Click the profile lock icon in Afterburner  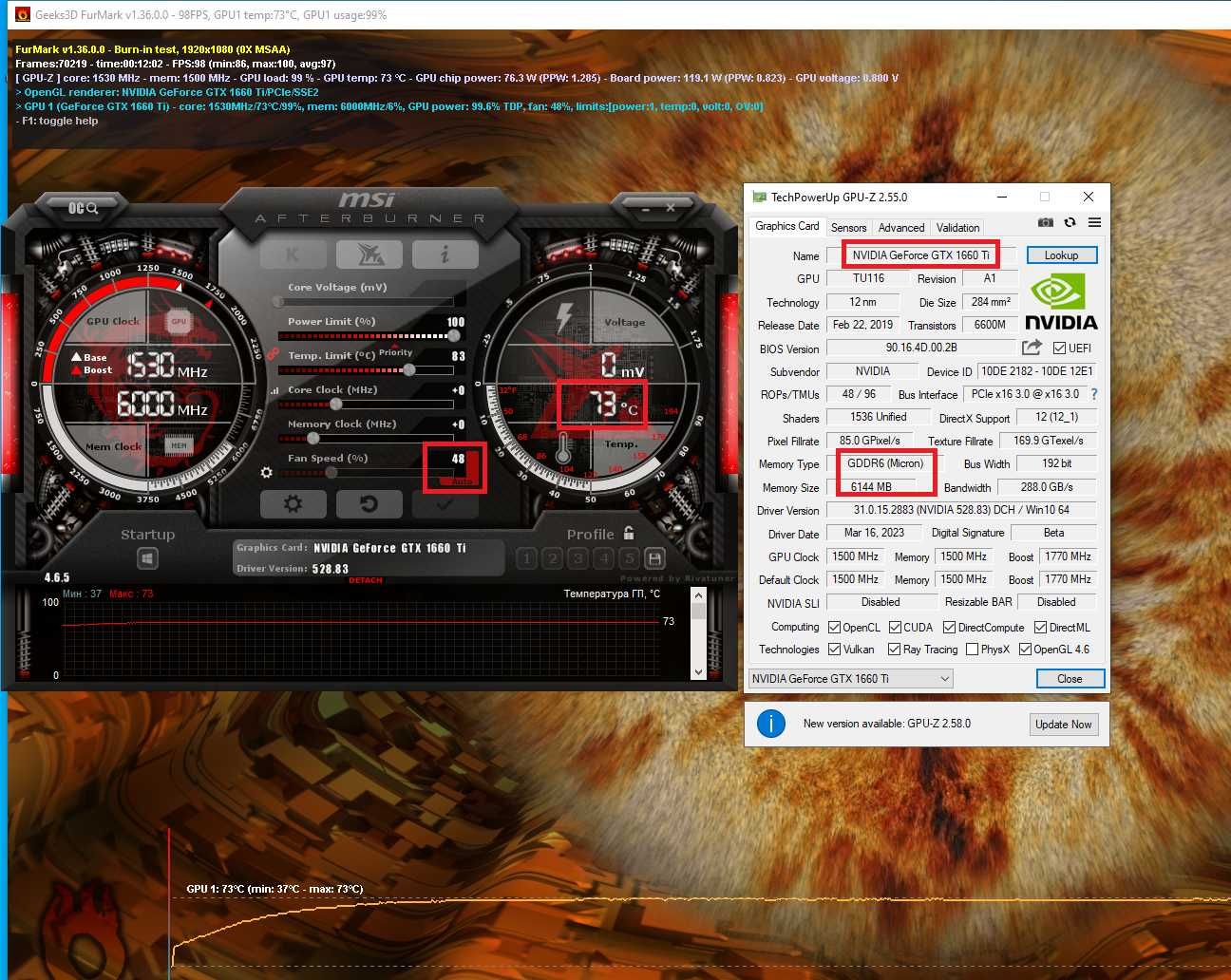click(629, 533)
